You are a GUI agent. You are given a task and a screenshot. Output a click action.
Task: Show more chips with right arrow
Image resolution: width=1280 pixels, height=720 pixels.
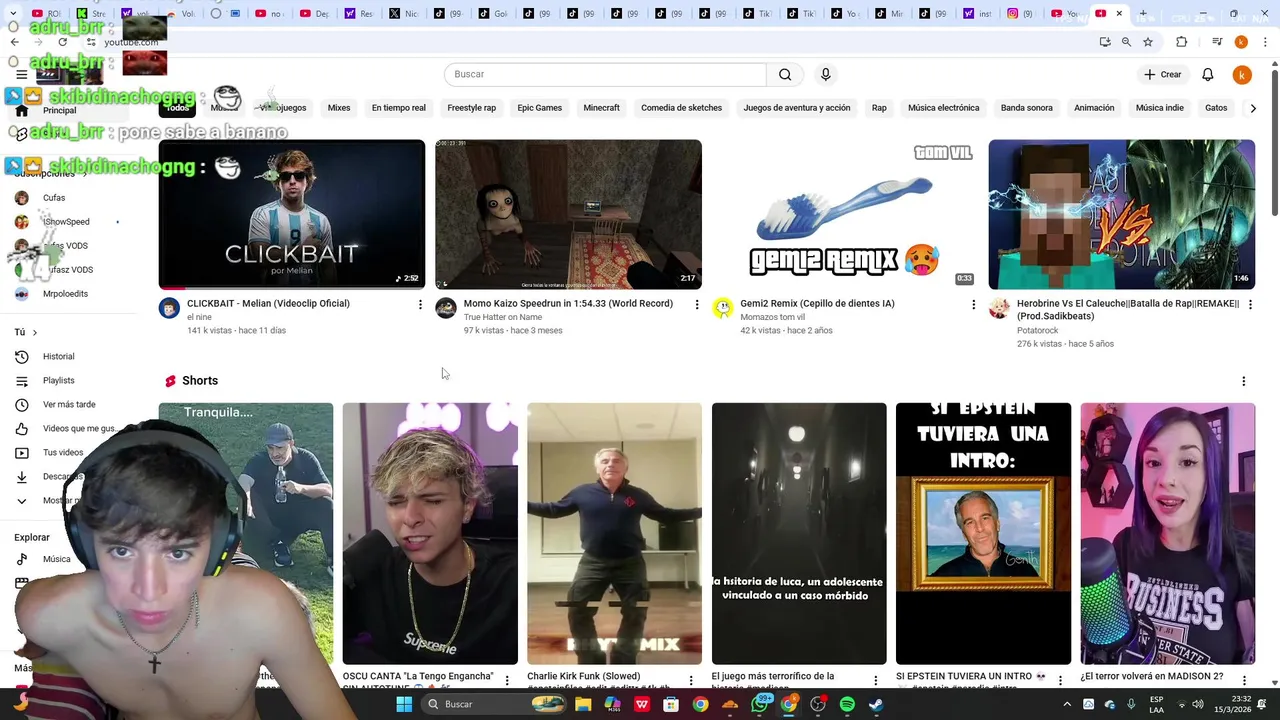click(1253, 108)
